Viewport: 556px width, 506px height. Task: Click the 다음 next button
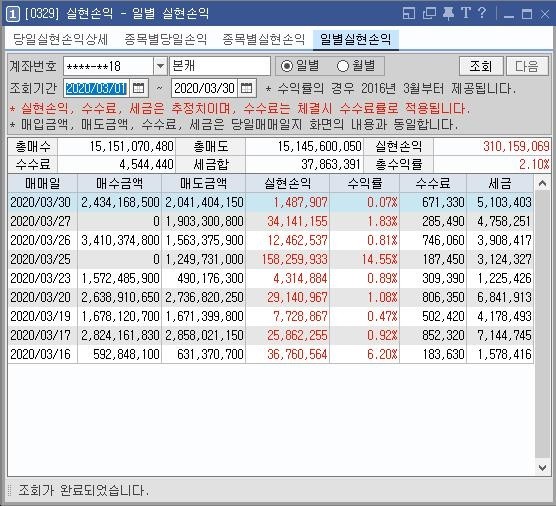click(x=527, y=66)
